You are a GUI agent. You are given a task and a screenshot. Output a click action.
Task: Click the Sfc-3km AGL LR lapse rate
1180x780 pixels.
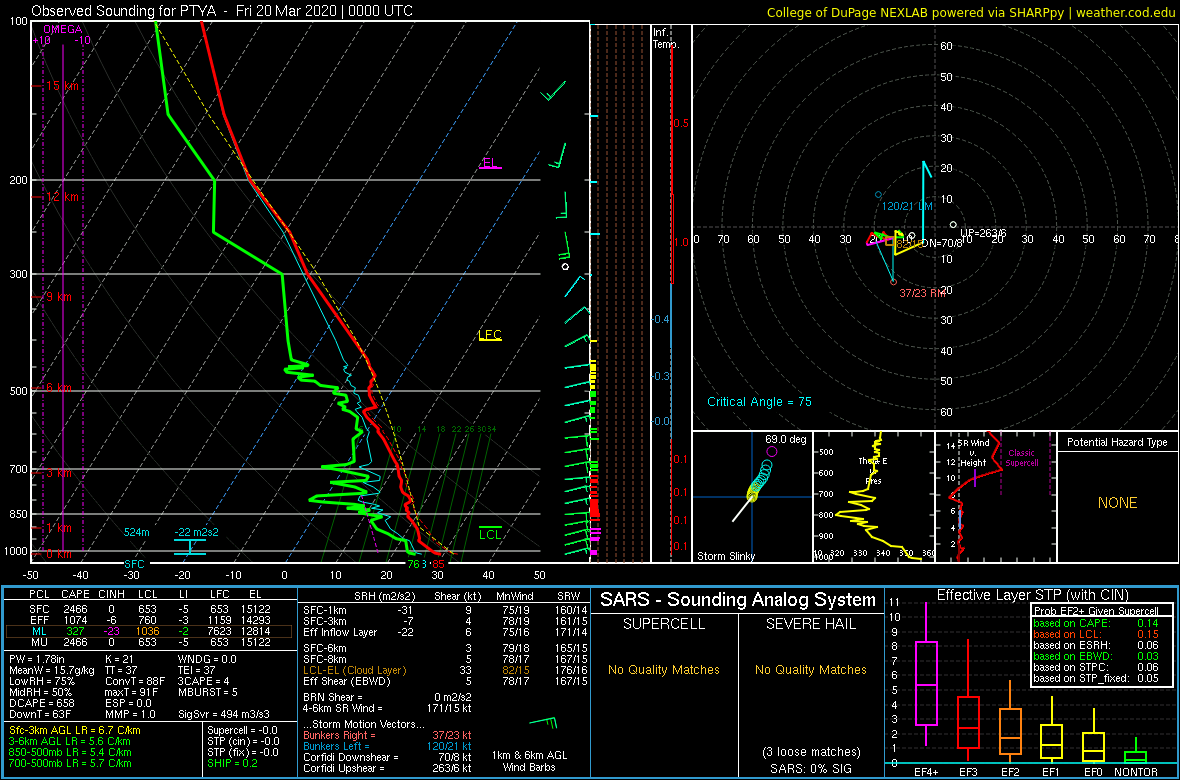tap(75, 730)
